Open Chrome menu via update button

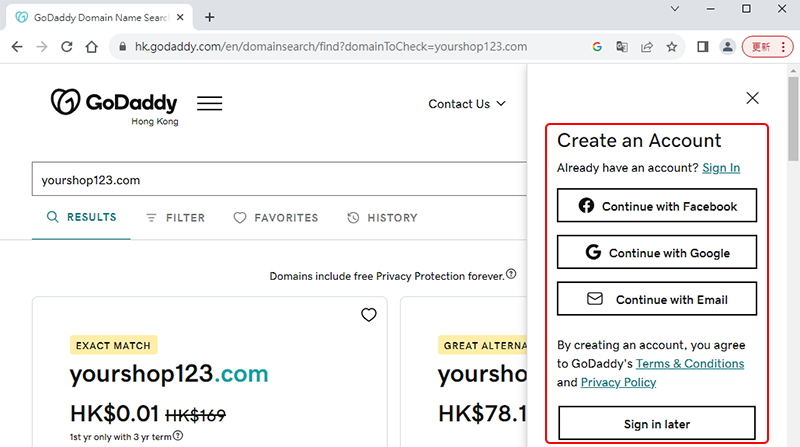[x=767, y=47]
